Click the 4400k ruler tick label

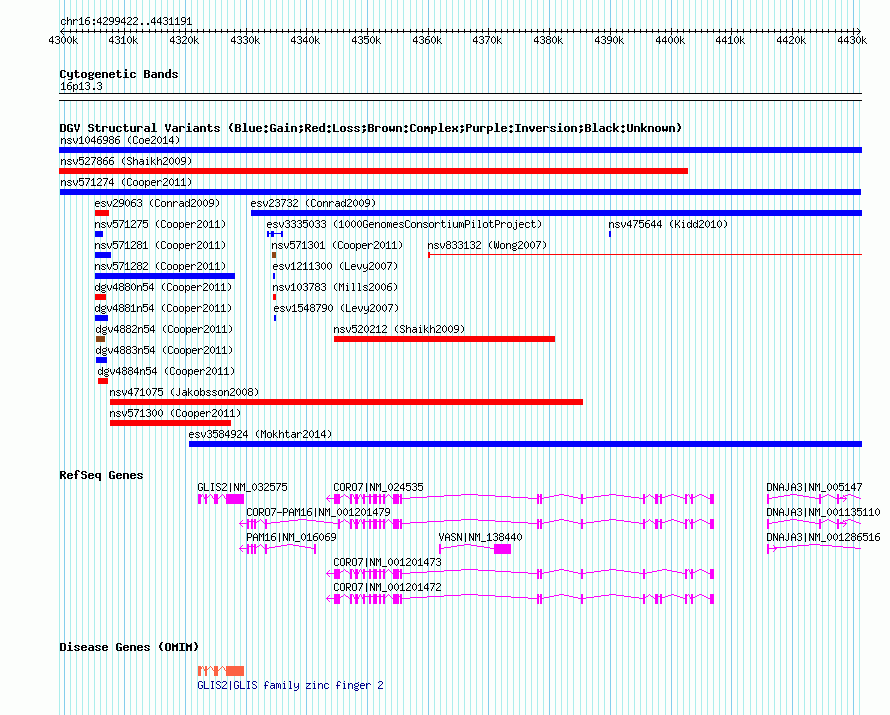pyautogui.click(x=670, y=41)
